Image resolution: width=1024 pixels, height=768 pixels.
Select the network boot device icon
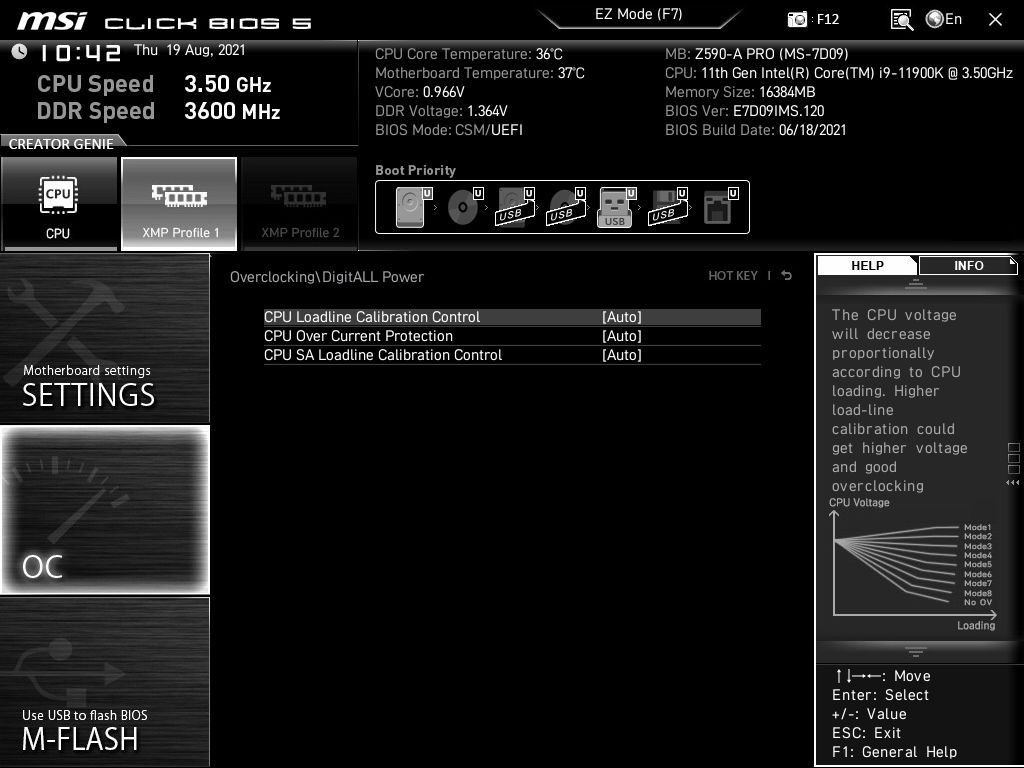(720, 207)
